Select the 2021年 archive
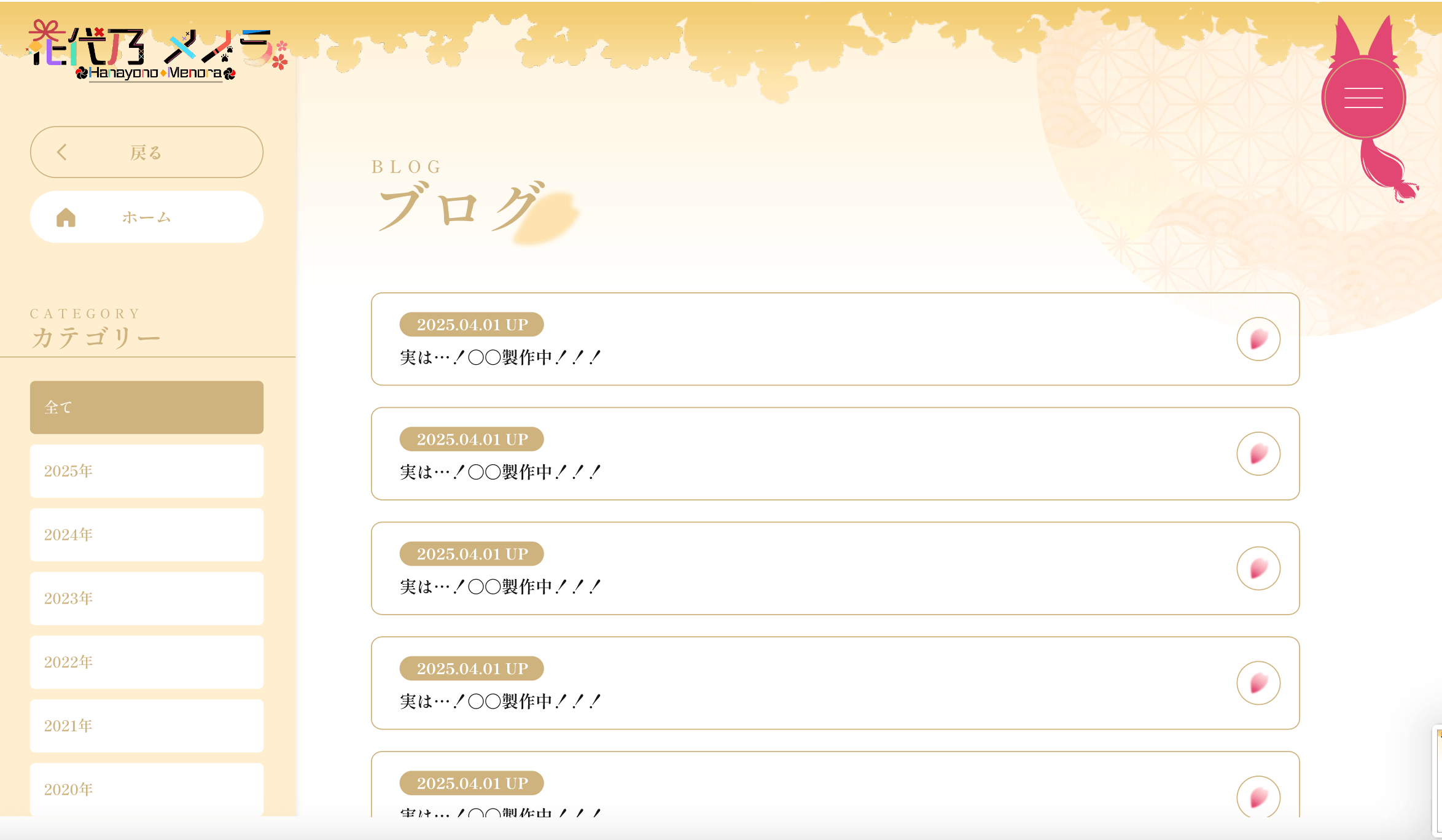The width and height of the screenshot is (1442, 840). click(x=146, y=726)
